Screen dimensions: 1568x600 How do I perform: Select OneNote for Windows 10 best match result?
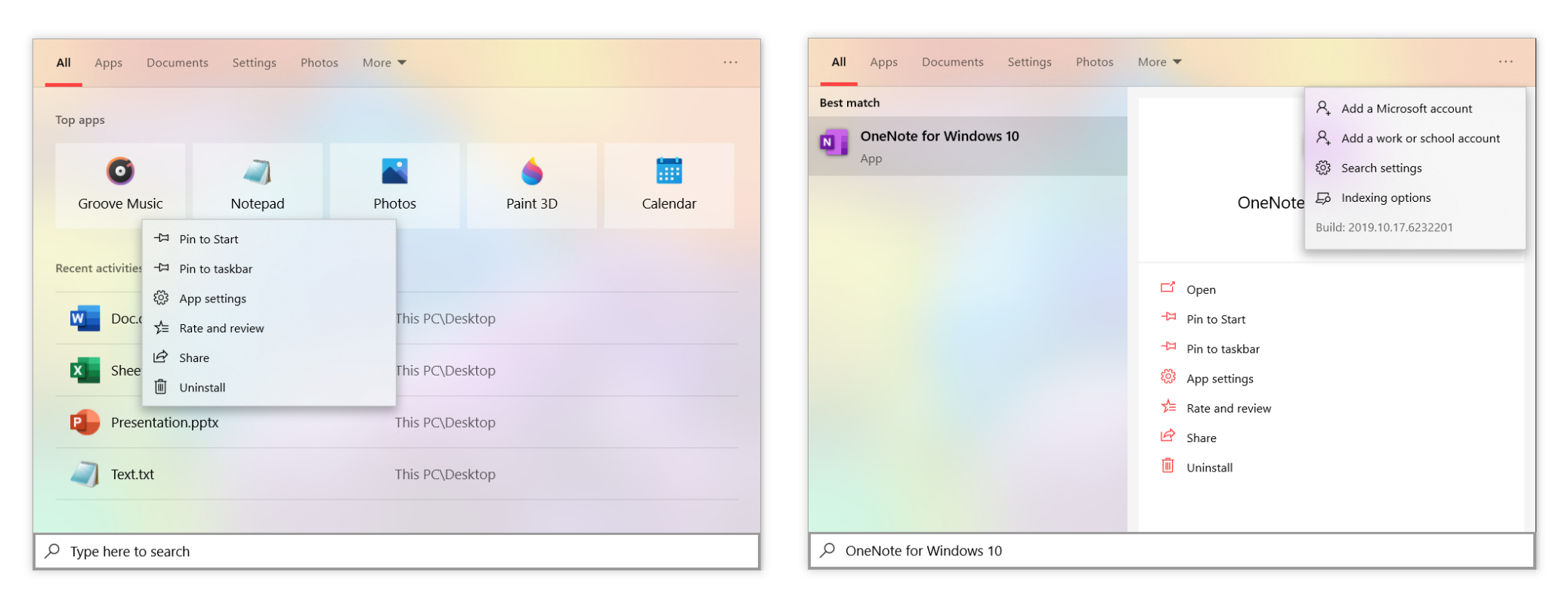(x=968, y=147)
